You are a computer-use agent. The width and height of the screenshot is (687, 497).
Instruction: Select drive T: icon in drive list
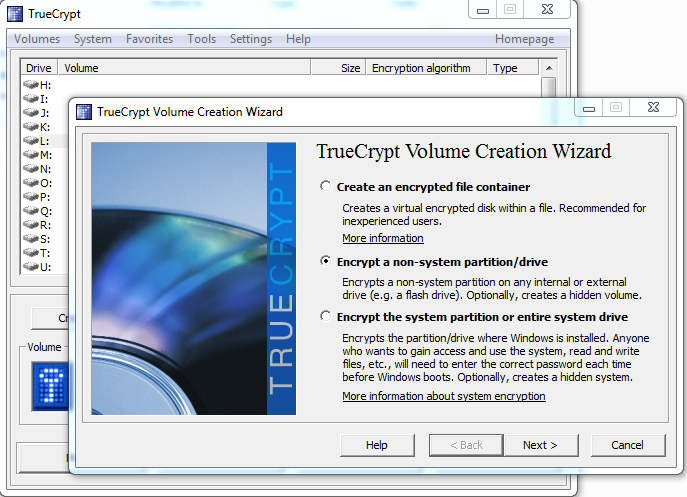pos(31,252)
